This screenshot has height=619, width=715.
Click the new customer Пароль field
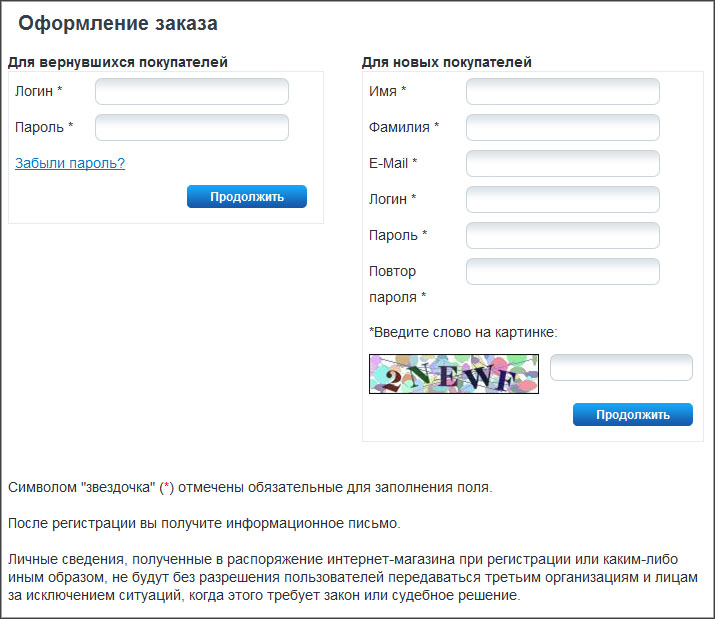(x=563, y=235)
